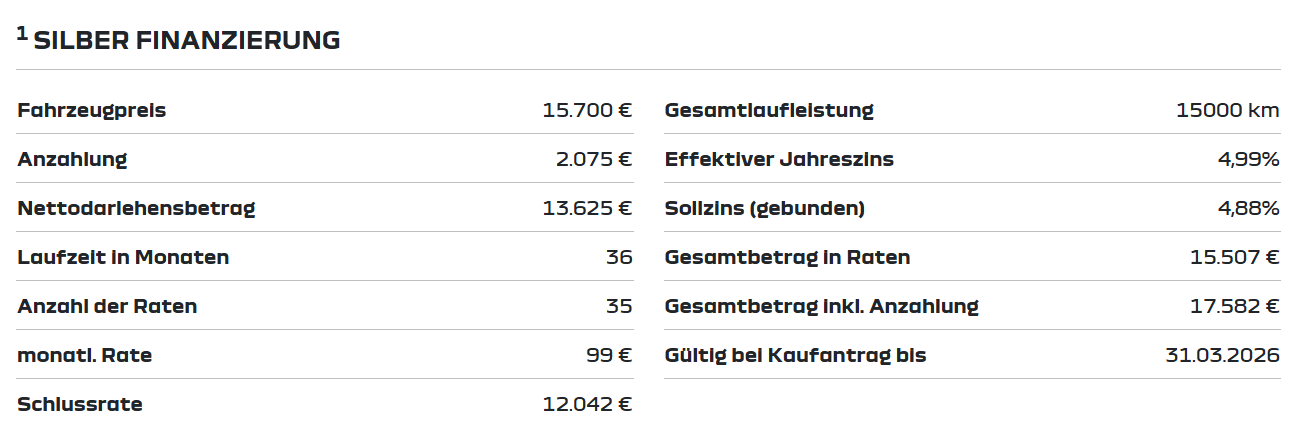Image resolution: width=1297 pixels, height=427 pixels.
Task: Click the Nettodarlehensbetrag label
Action: (x=136, y=208)
